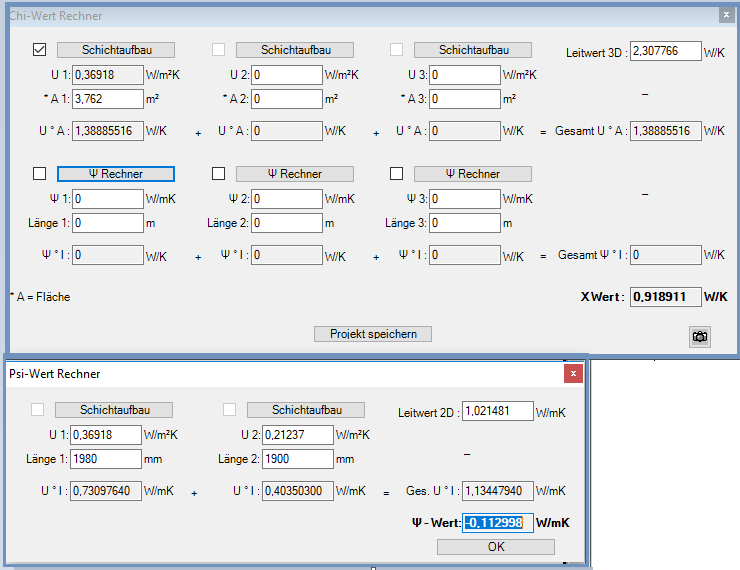
Task: Click the A 1 area input field
Action: (x=108, y=99)
